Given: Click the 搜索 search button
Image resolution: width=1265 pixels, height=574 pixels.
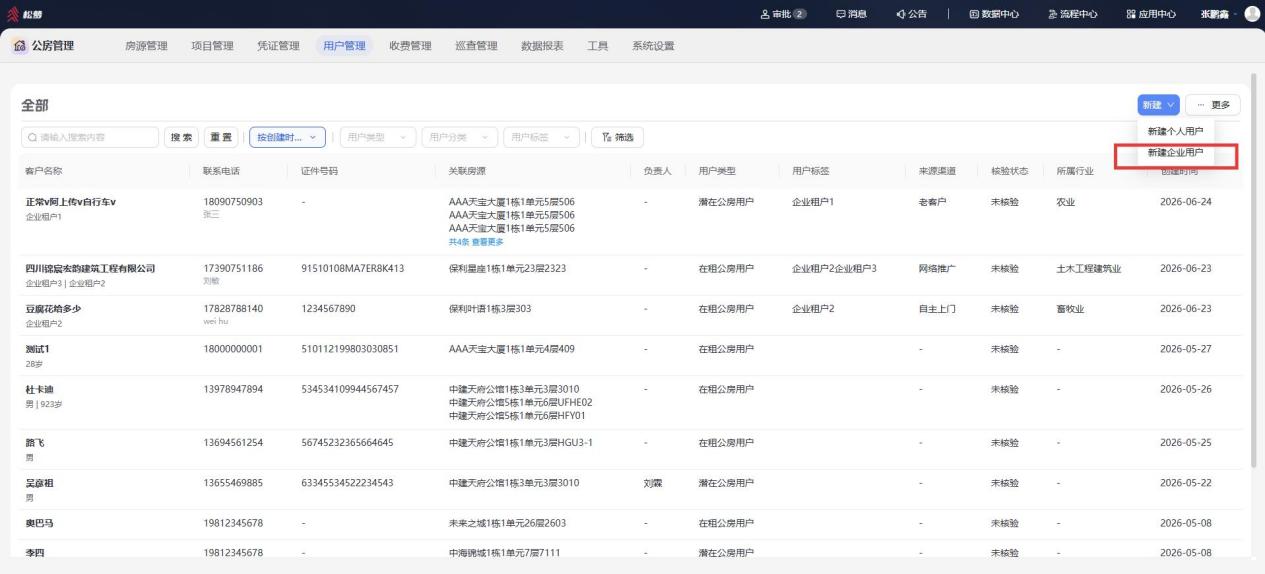Looking at the screenshot, I should click(181, 137).
